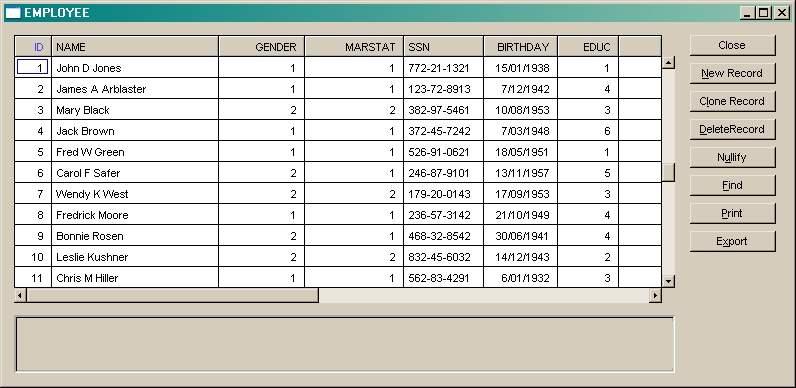796x388 pixels.
Task: Click the vertical scrollbar thumb
Action: click(x=669, y=172)
